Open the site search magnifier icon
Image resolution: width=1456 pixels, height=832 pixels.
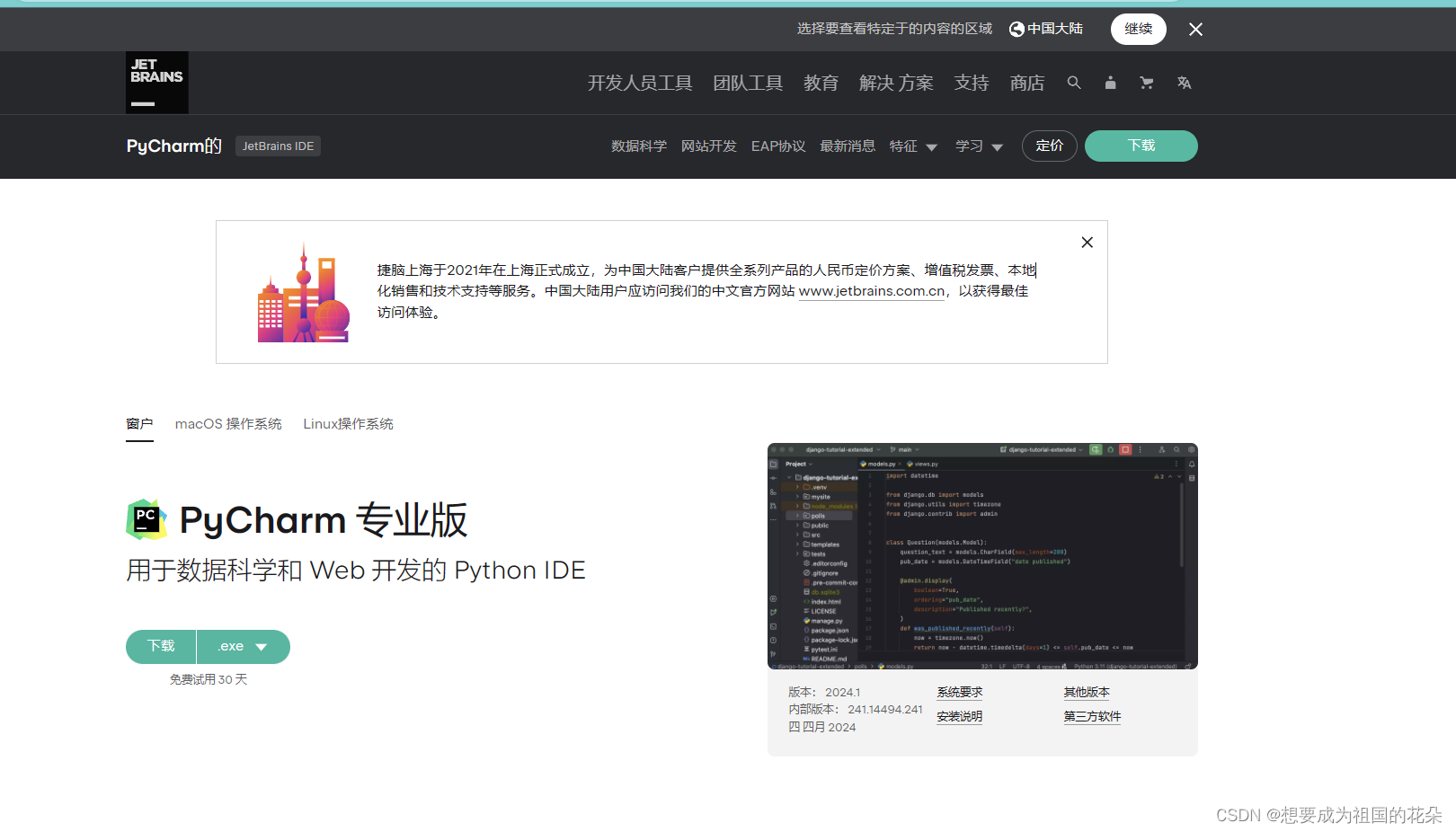click(x=1074, y=83)
